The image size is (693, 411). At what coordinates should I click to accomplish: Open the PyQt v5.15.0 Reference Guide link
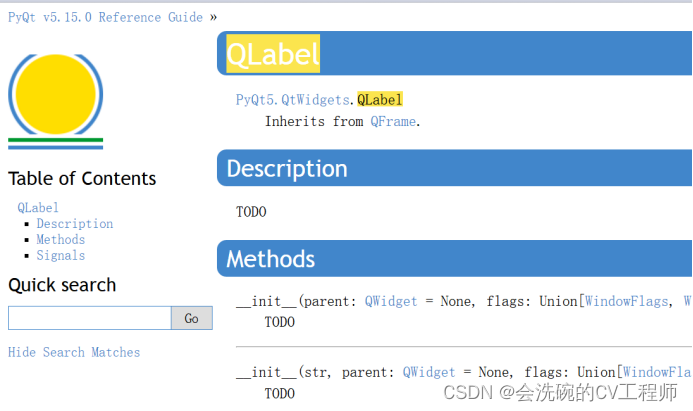point(105,17)
